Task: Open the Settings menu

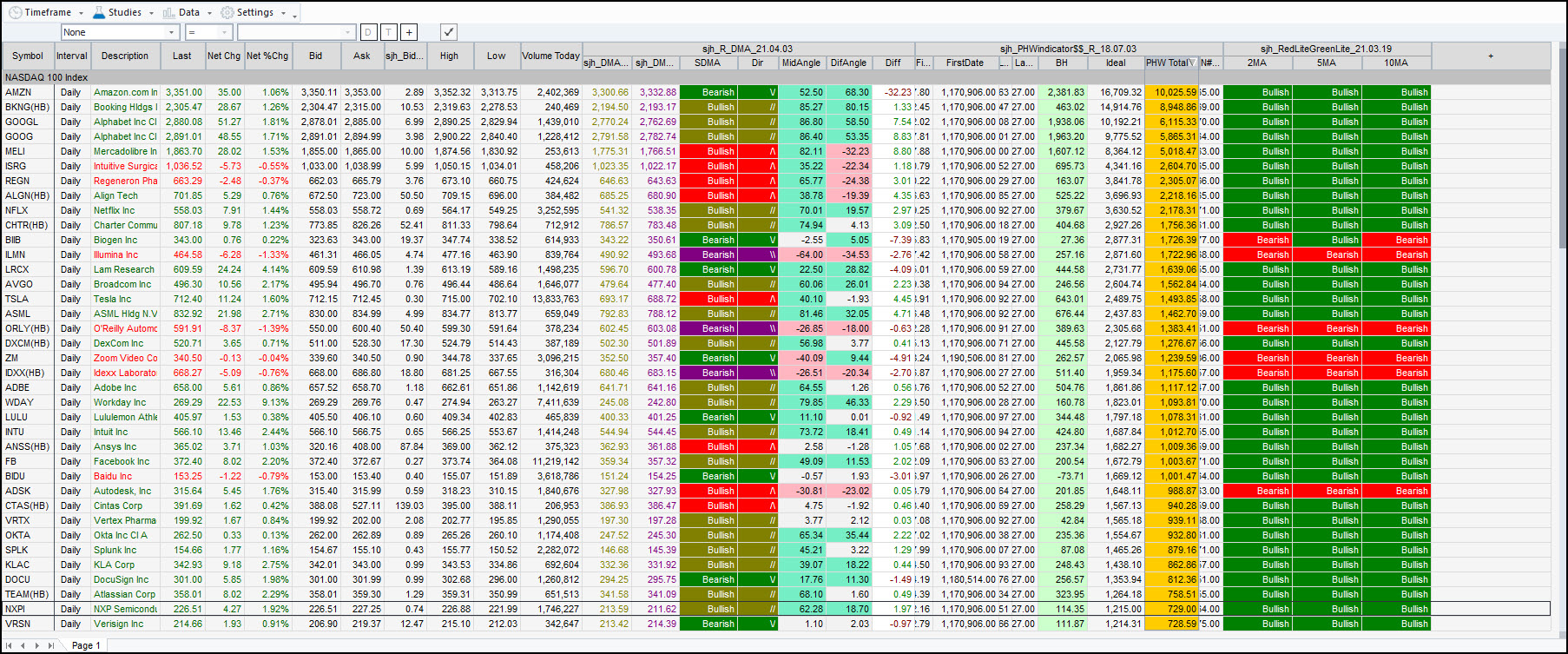Action: (x=255, y=12)
